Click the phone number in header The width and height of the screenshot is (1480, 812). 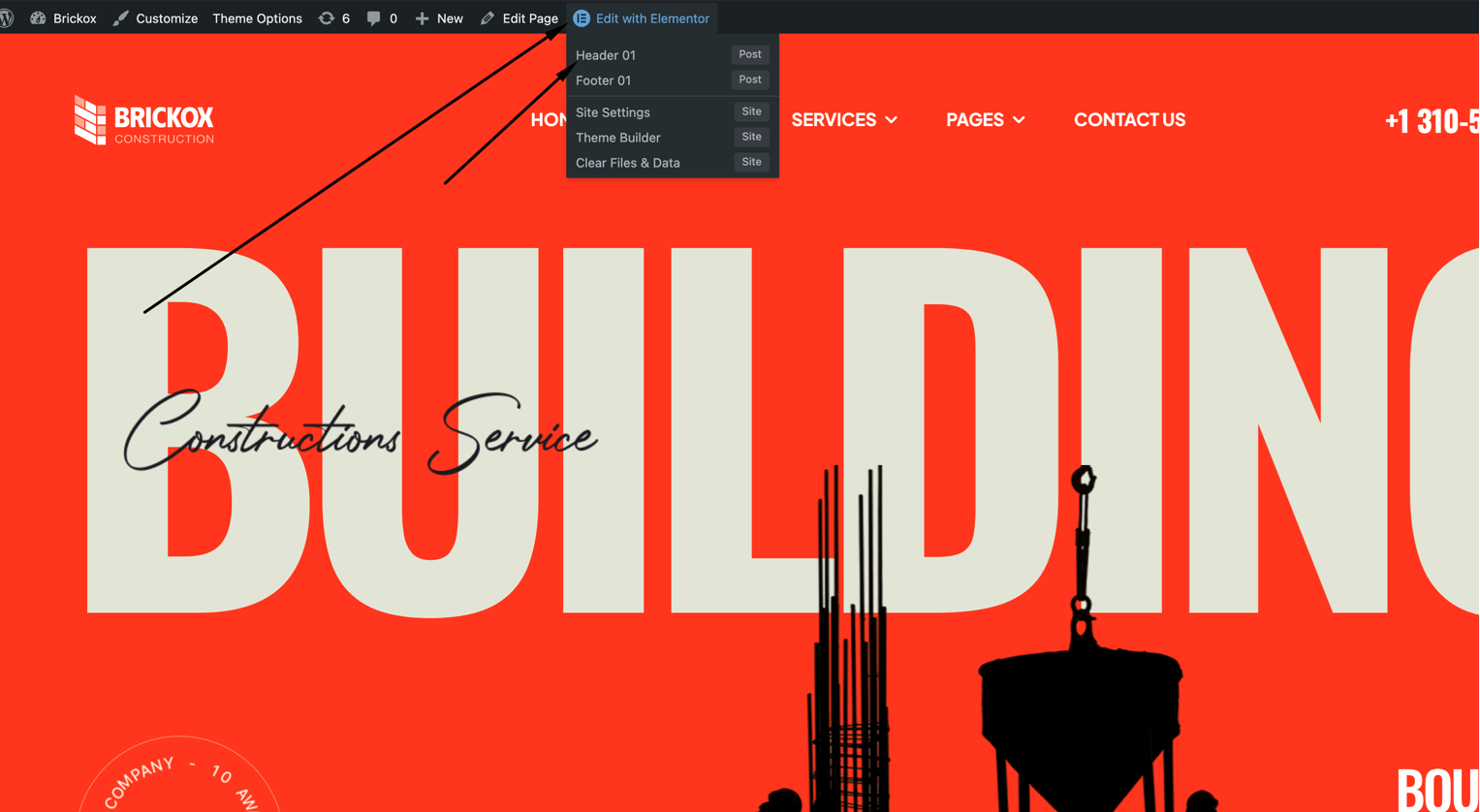pos(1432,121)
